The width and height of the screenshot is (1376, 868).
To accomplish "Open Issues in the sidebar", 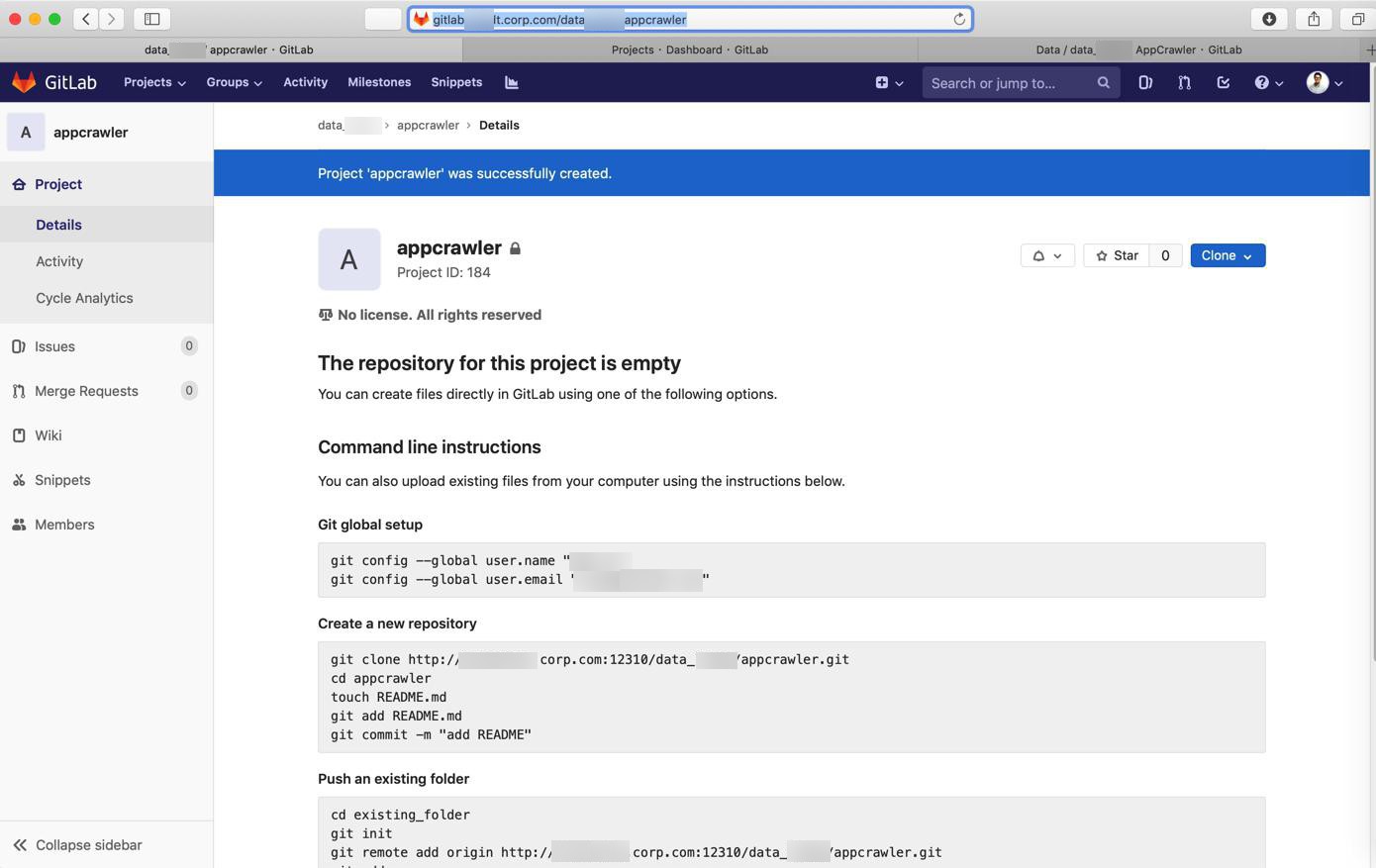I will [106, 346].
